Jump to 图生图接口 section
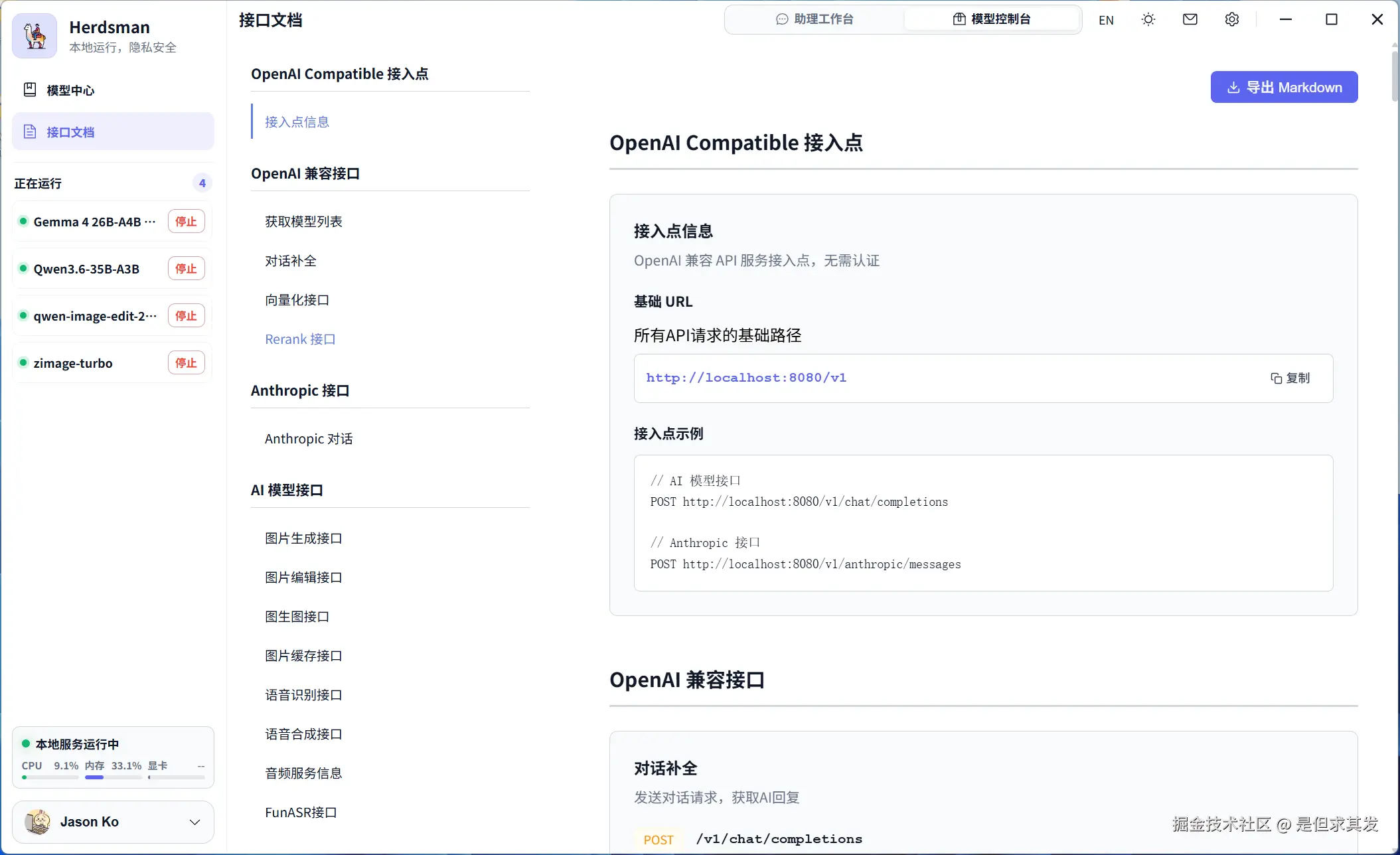Image resolution: width=1400 pixels, height=855 pixels. tap(297, 617)
